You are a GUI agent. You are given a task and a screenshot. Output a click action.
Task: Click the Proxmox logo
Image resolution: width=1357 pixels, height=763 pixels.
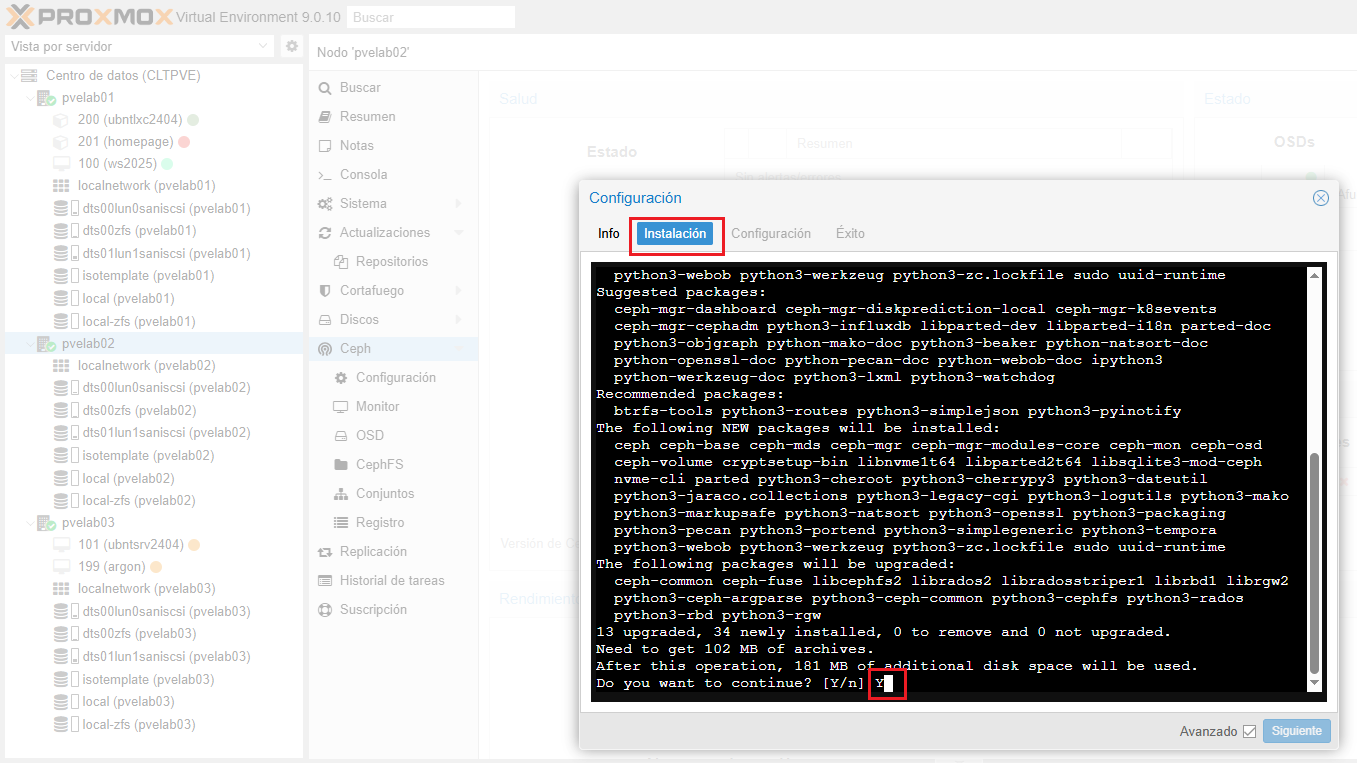click(x=88, y=16)
